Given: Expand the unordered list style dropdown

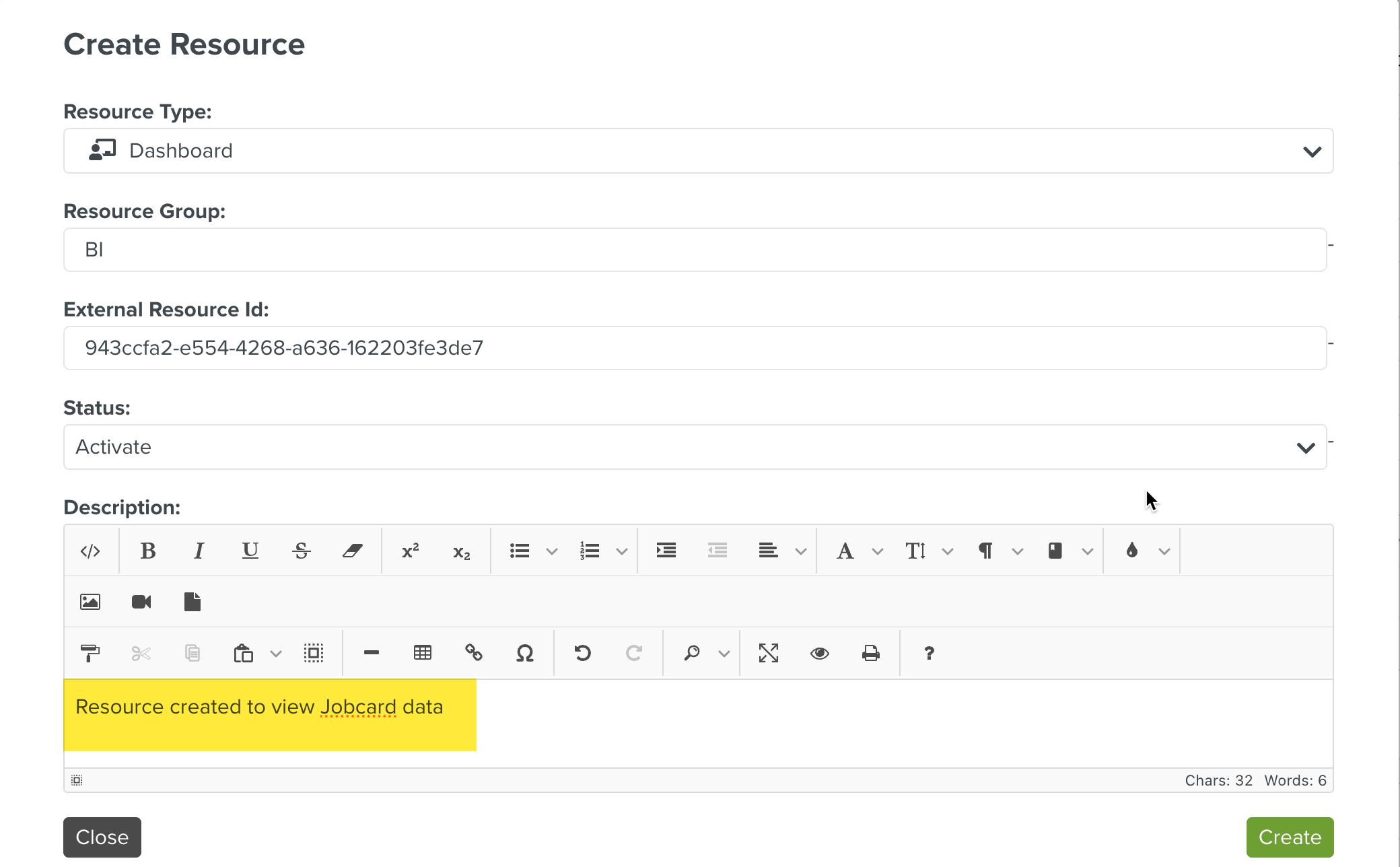Looking at the screenshot, I should [552, 551].
